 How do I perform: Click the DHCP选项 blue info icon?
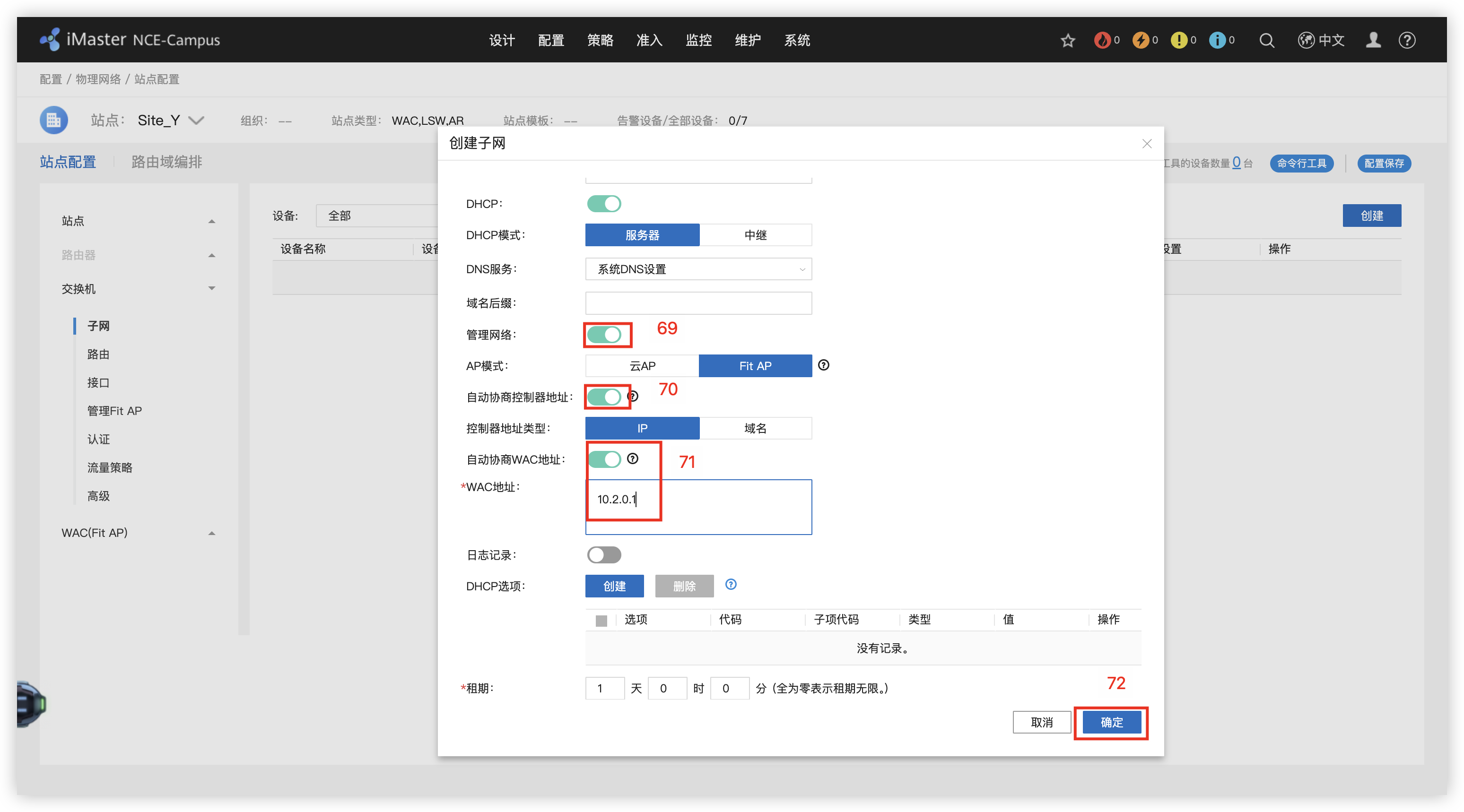point(731,585)
